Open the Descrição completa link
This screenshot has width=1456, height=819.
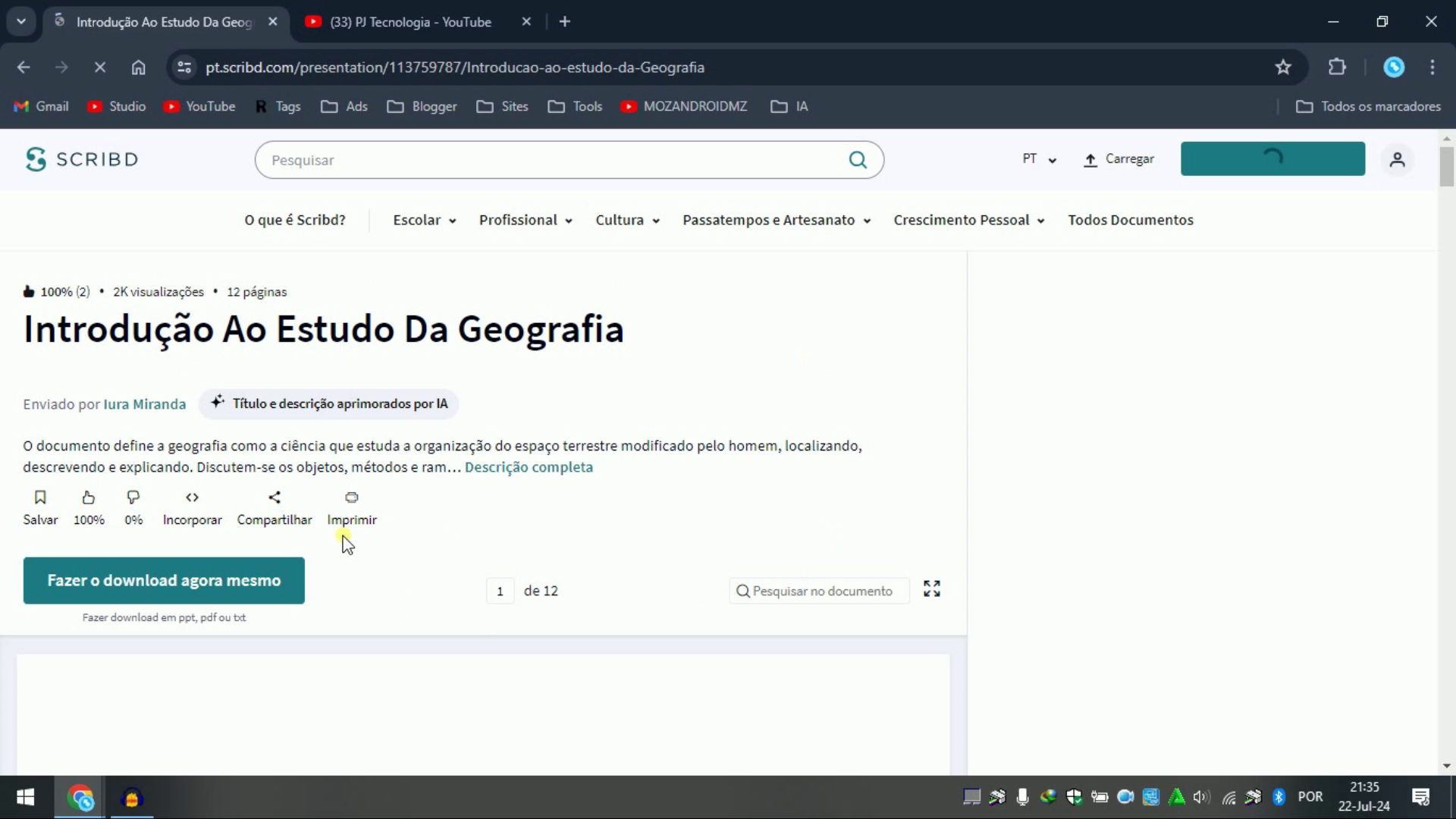[x=529, y=467]
